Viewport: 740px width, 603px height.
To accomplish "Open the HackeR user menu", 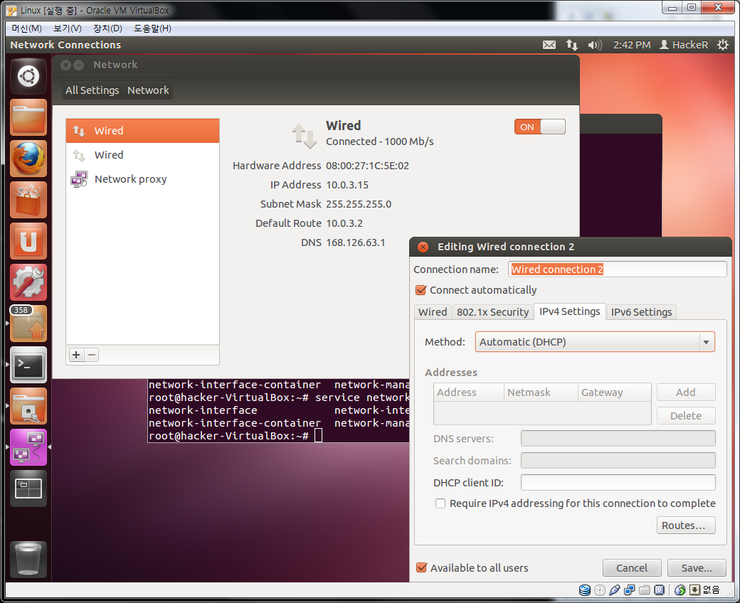I will (x=684, y=45).
